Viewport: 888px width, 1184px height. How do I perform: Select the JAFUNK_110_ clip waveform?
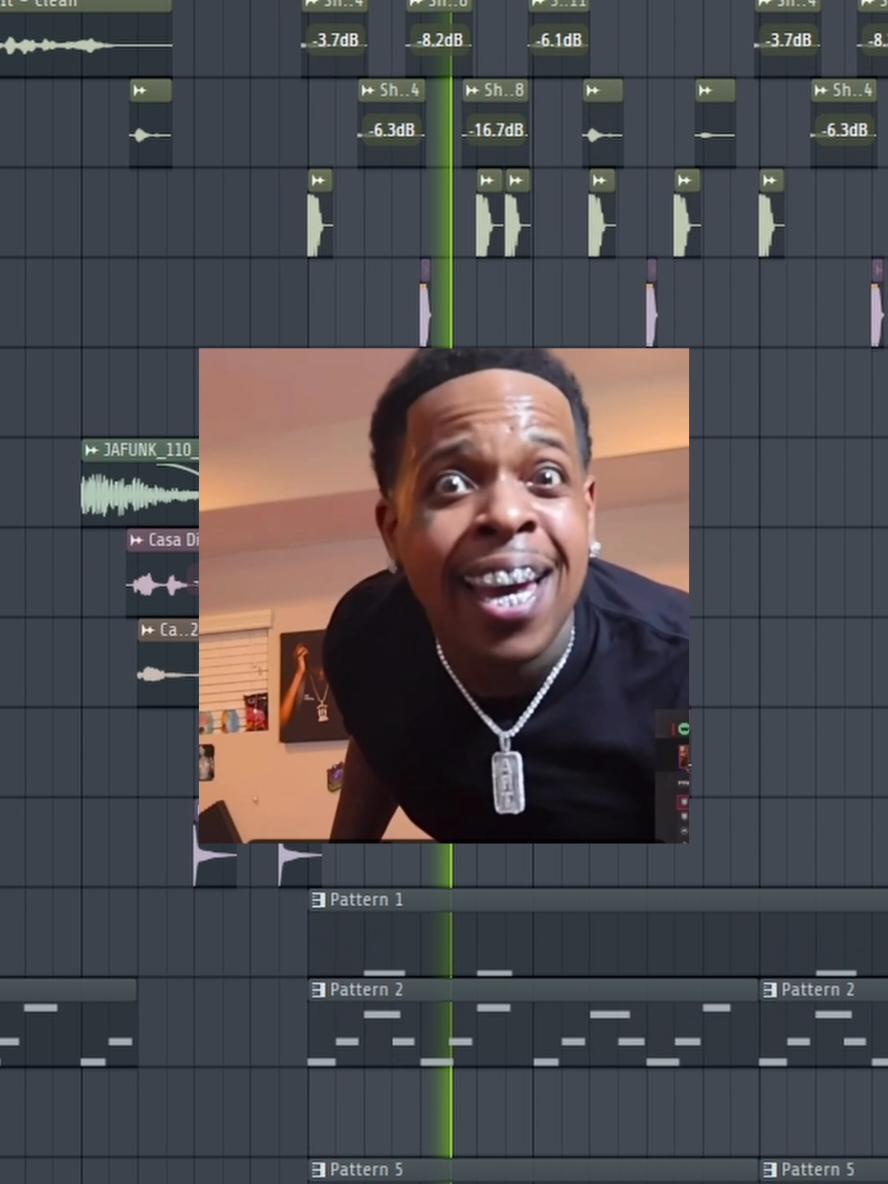point(140,495)
